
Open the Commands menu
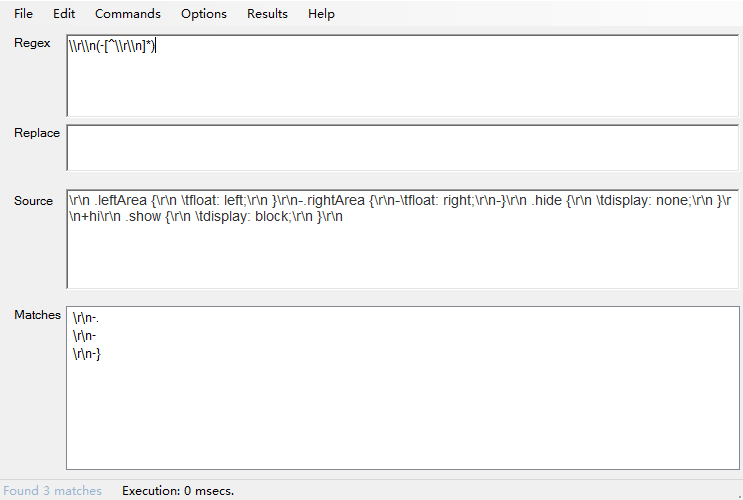pos(128,14)
